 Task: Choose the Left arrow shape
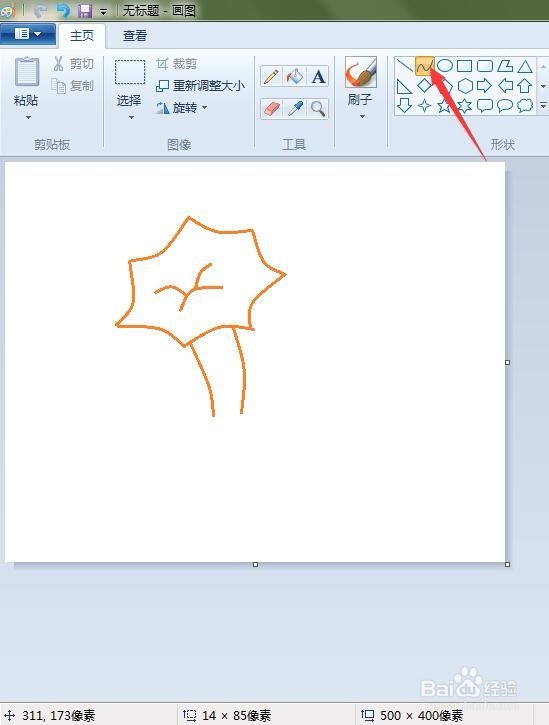click(505, 86)
